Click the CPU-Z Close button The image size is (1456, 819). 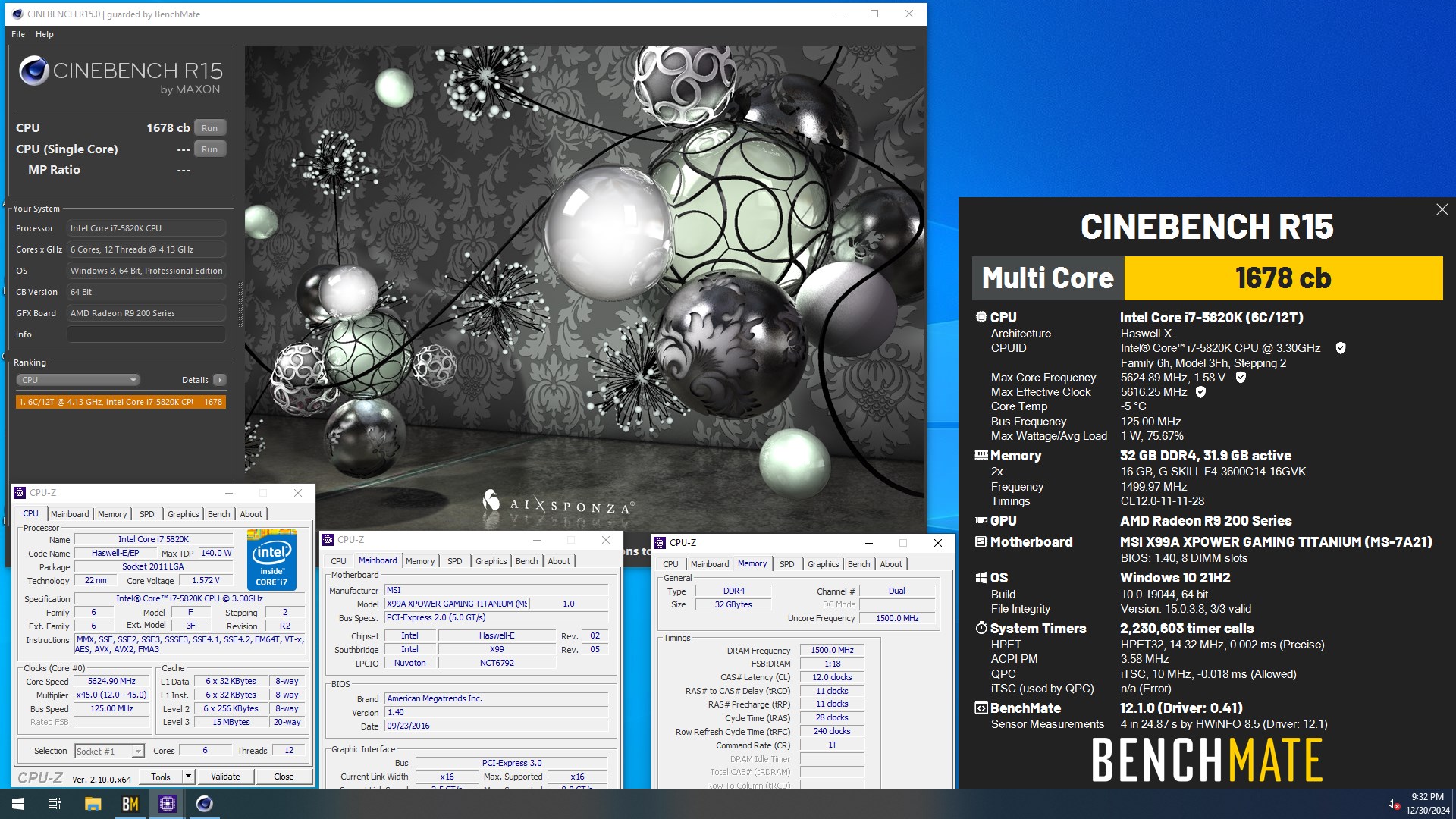click(x=284, y=777)
